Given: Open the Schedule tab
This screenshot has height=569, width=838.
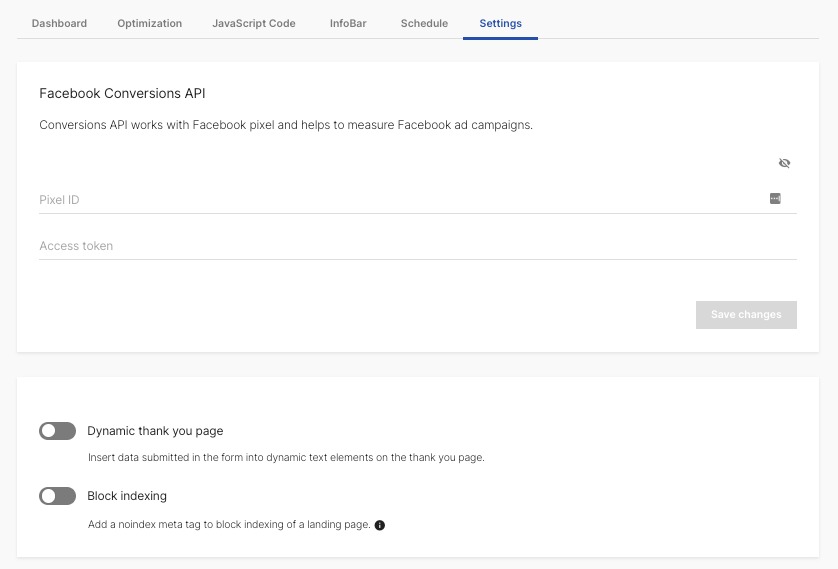Looking at the screenshot, I should coord(424,23).
